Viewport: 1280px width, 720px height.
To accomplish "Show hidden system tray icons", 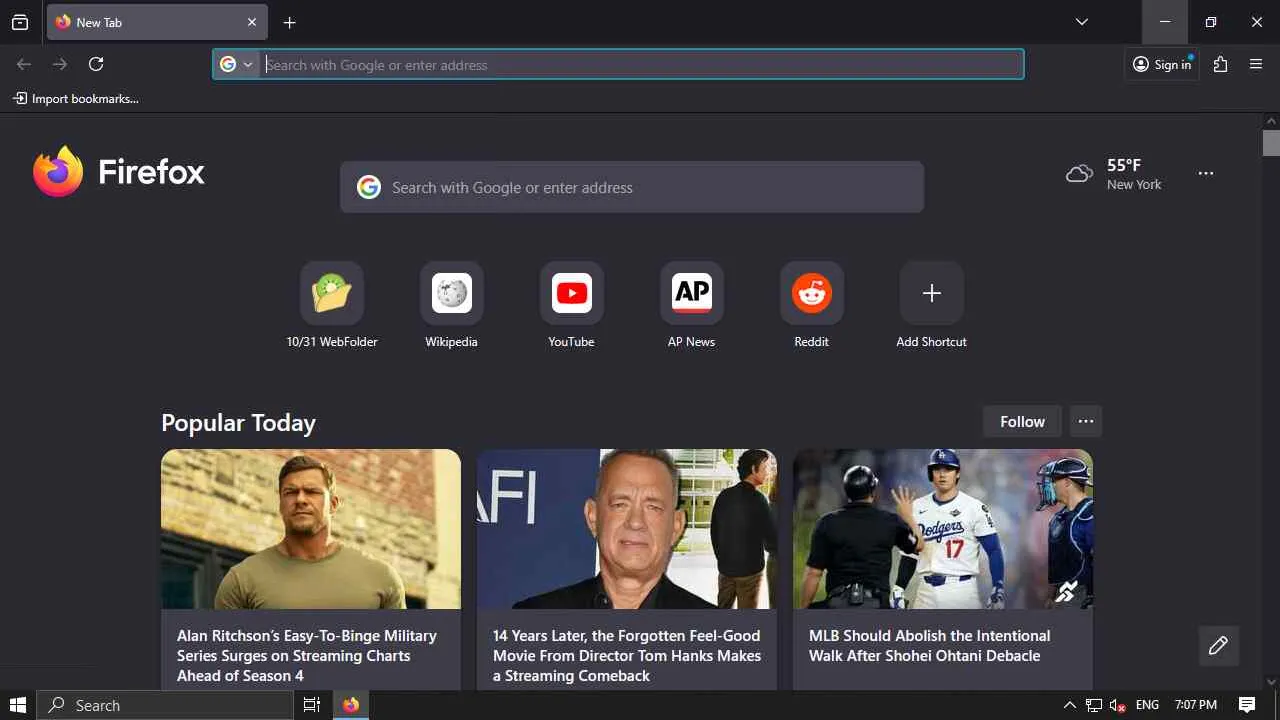I will (1070, 705).
